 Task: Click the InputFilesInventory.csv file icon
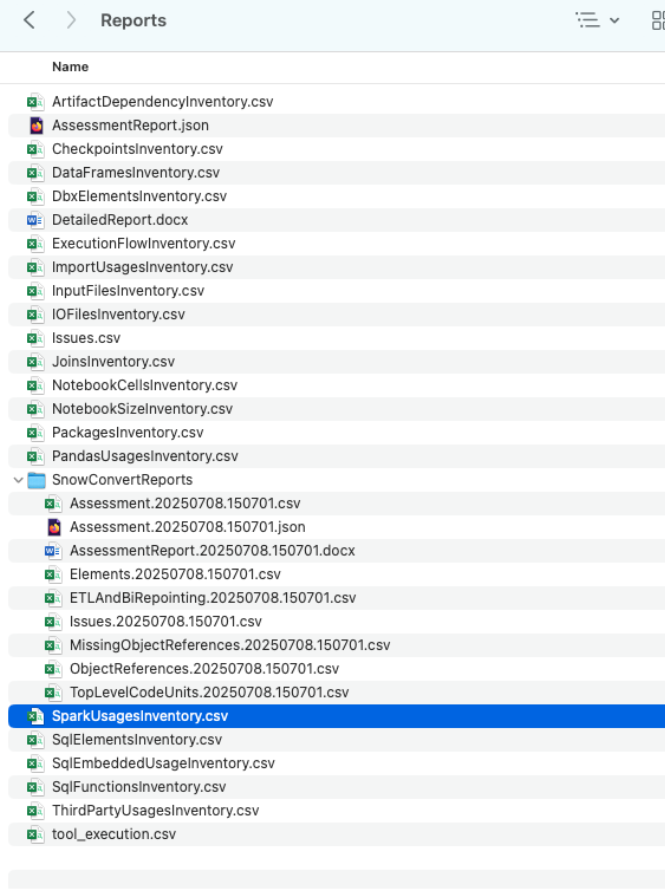pyautogui.click(x=35, y=291)
